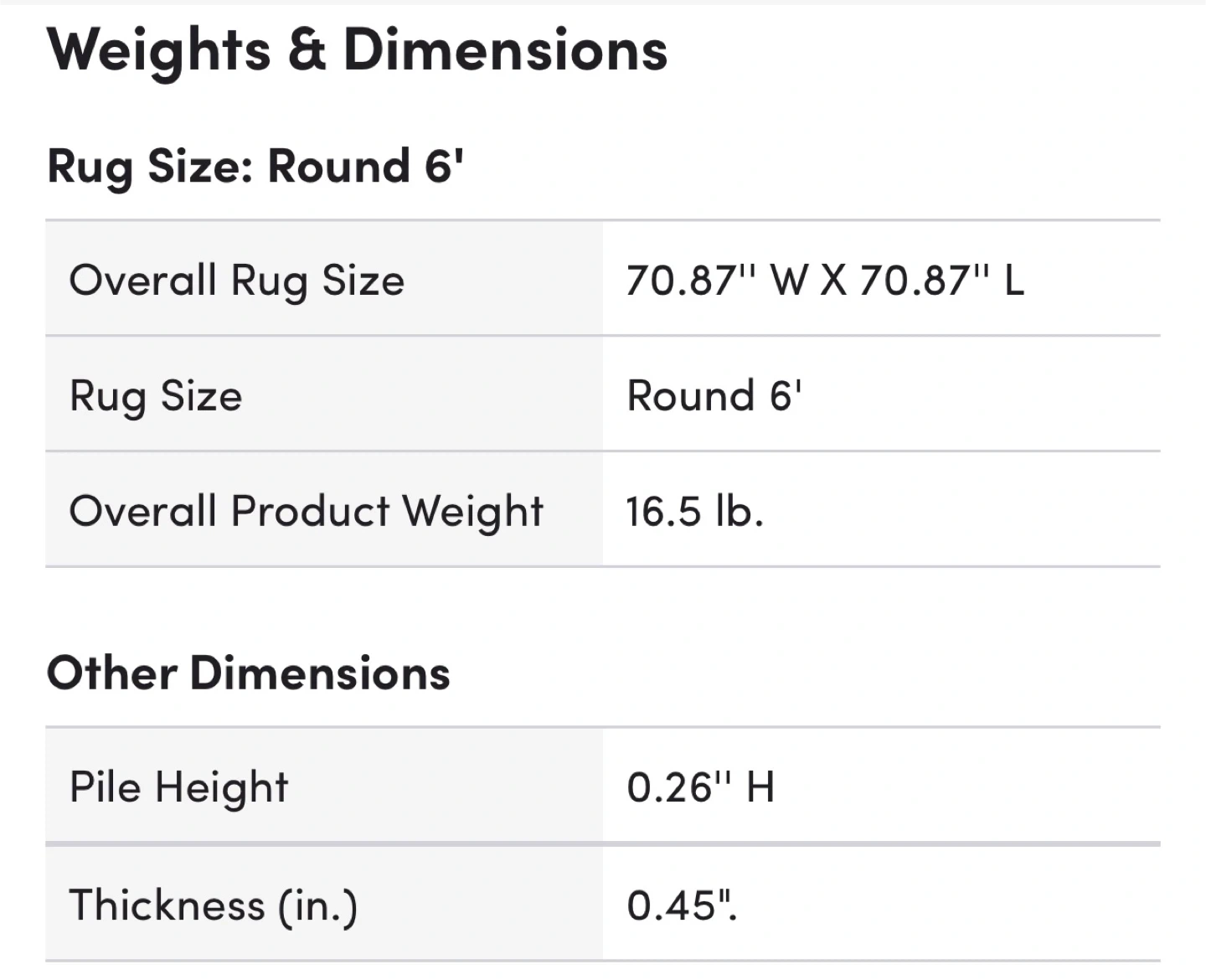Select "Round 6'" in the bold subheading
The image size is (1206, 980).
point(365,166)
